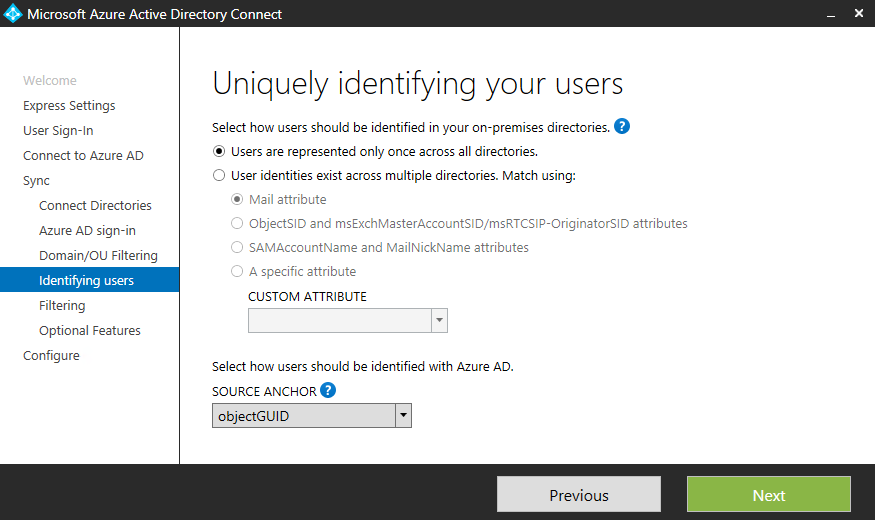Choose SAMAccountName and MailNickName radio button
Screen dimensions: 875x520
tap(237, 248)
